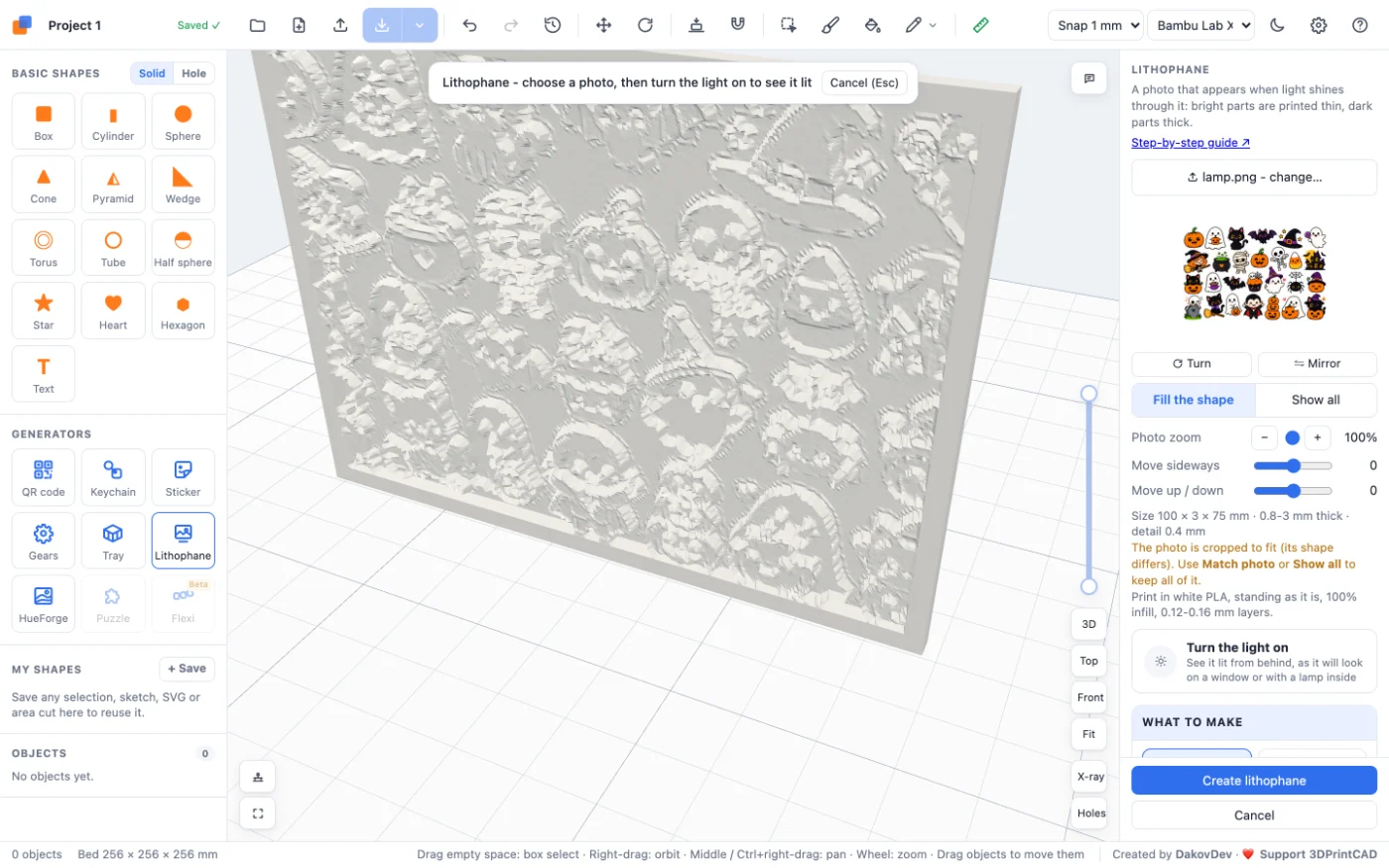Click the green ruler measure icon
Viewport: 1389px width, 868px height.
coord(980,25)
